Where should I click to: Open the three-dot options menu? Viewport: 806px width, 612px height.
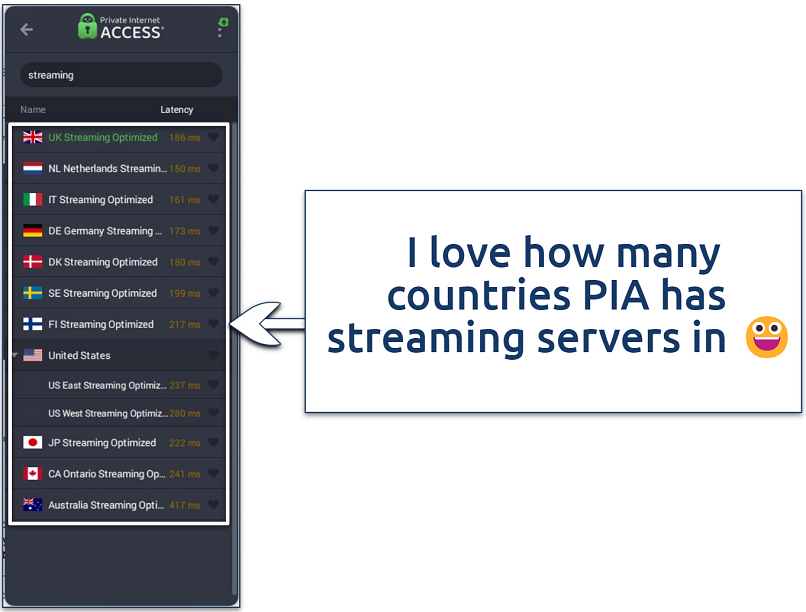[220, 29]
